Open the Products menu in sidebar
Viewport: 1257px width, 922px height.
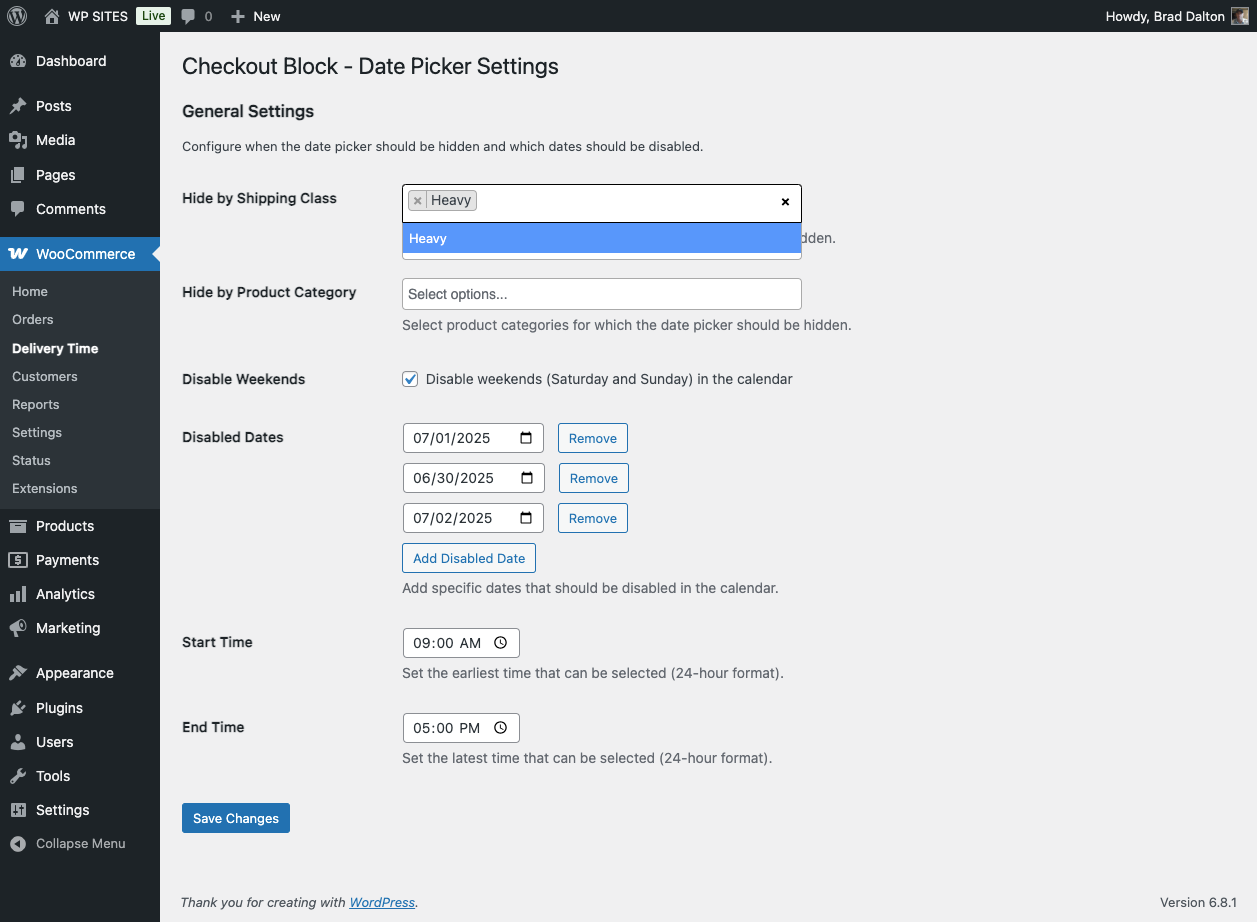(65, 526)
